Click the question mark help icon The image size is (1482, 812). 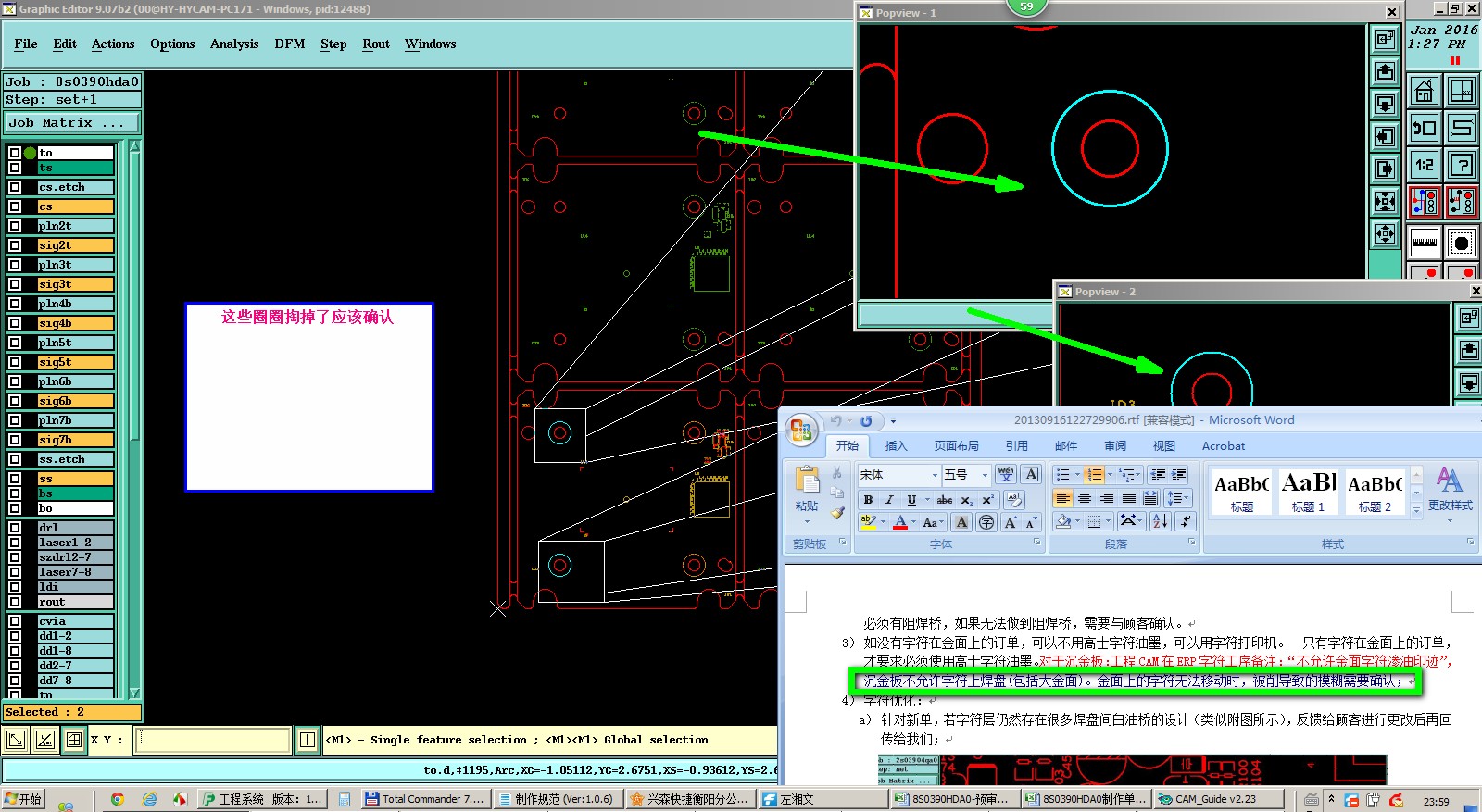pyautogui.click(x=1462, y=165)
